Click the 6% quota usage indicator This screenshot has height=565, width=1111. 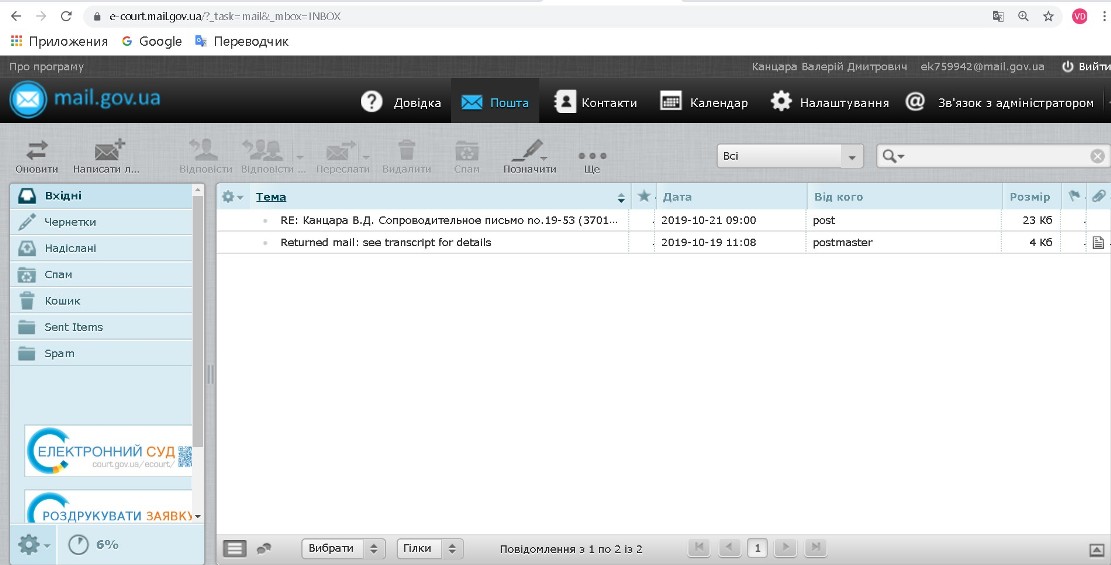93,544
